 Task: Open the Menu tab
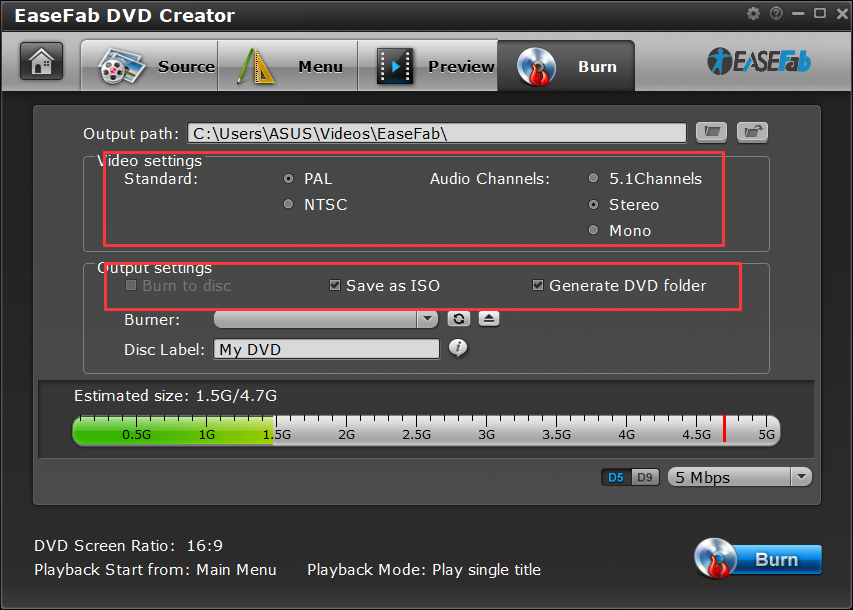click(x=292, y=67)
